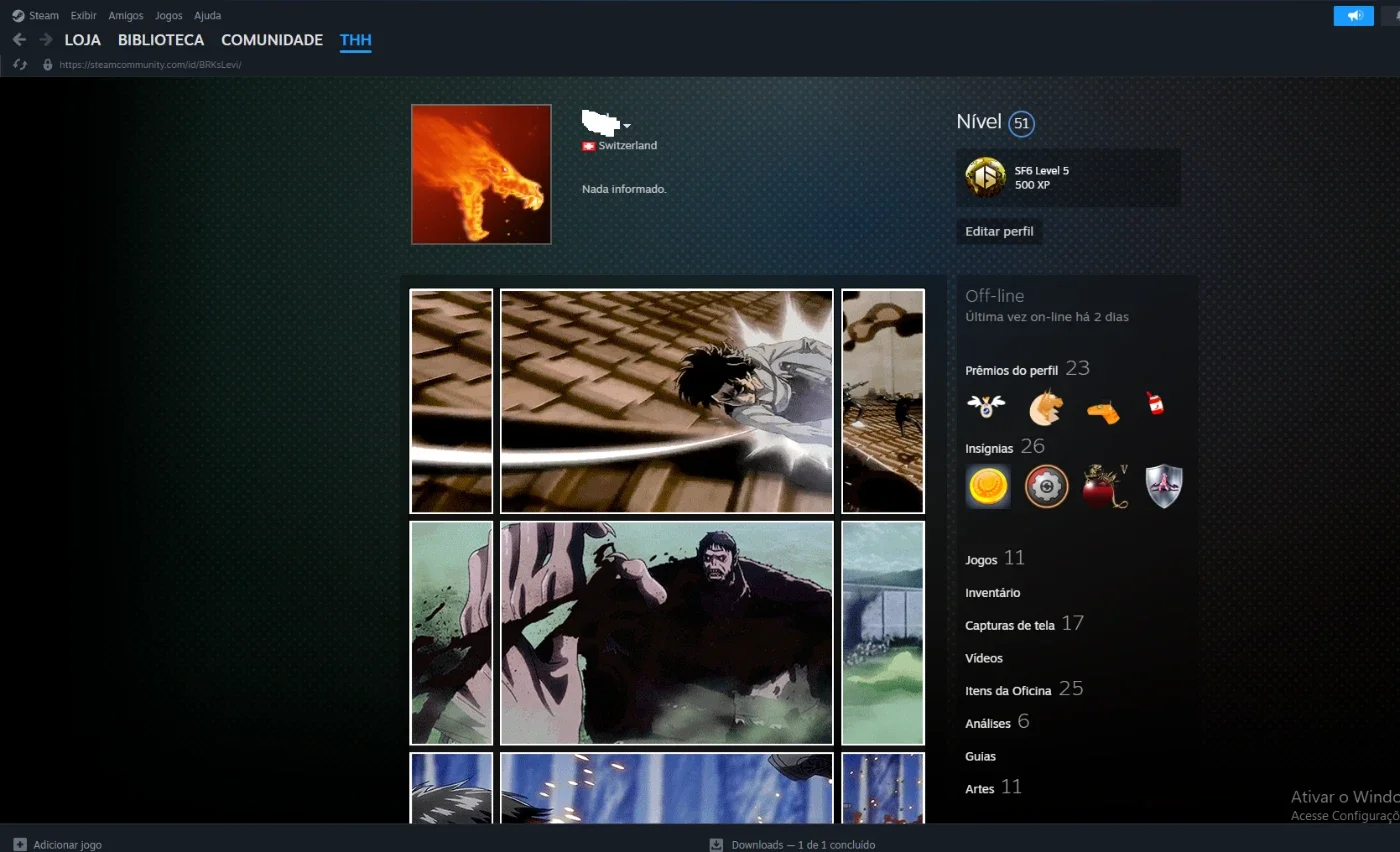This screenshot has width=1400, height=852.
Task: Click the steamcommunity.com URL address field
Action: coord(151,65)
